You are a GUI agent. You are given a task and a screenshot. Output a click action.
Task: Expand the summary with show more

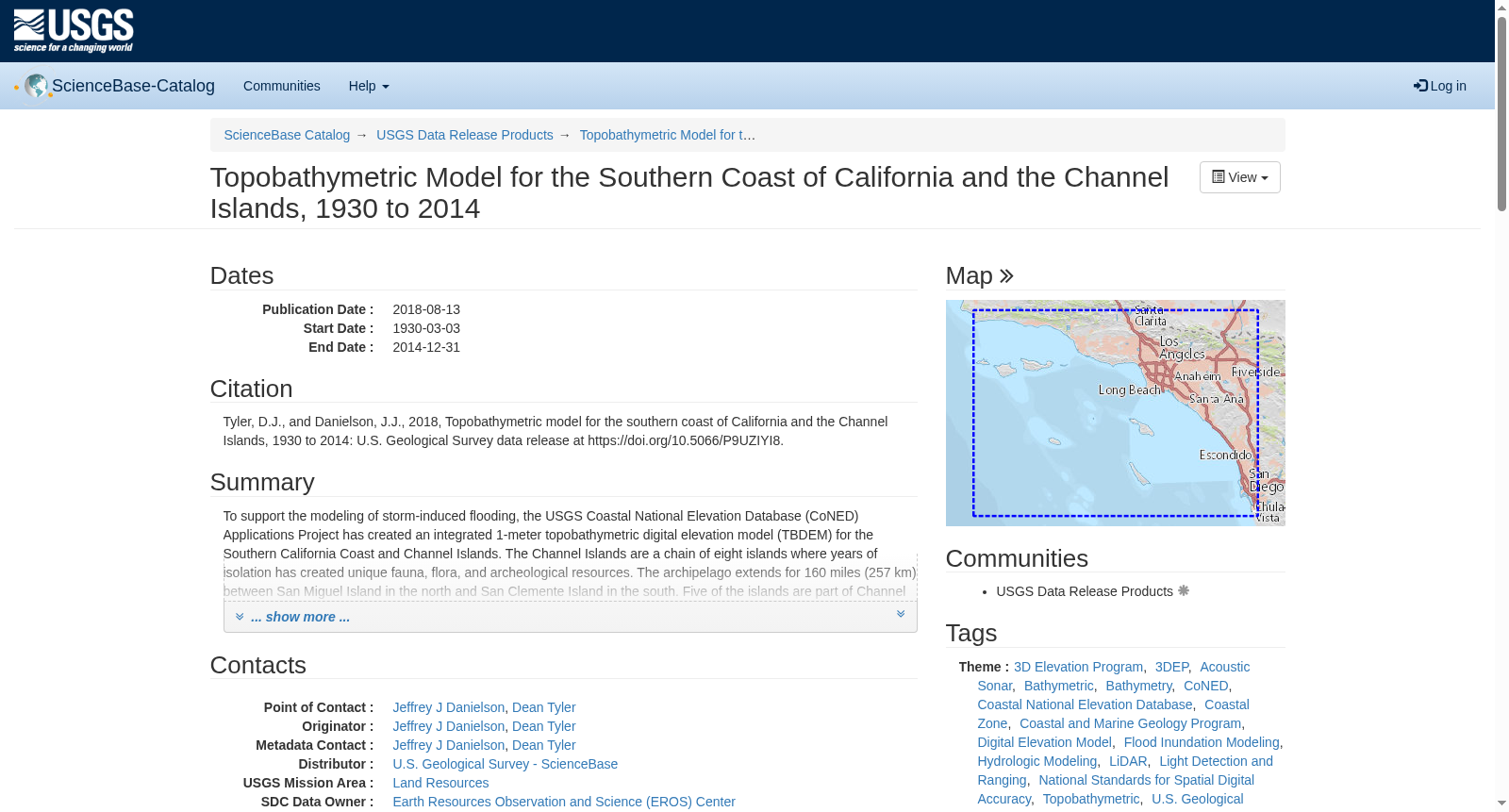300,617
